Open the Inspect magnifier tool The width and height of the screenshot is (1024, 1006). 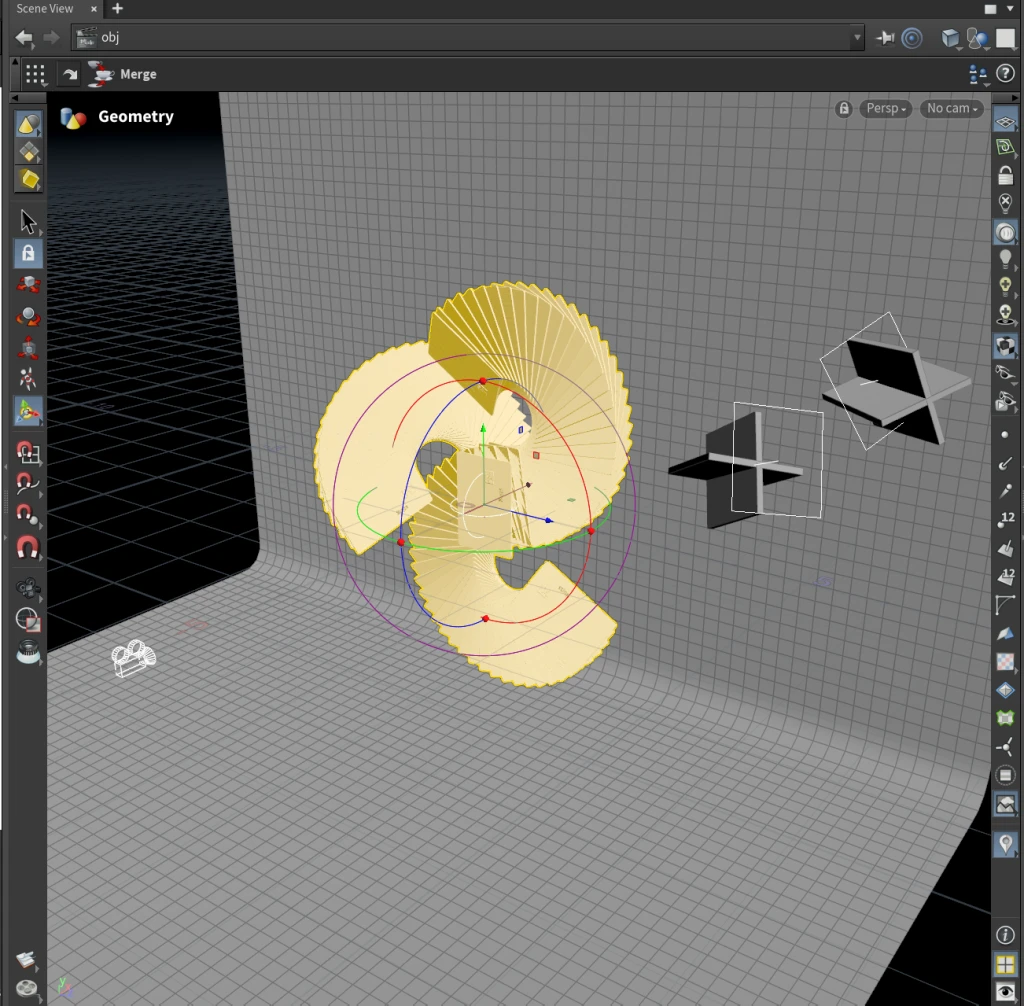[28, 651]
